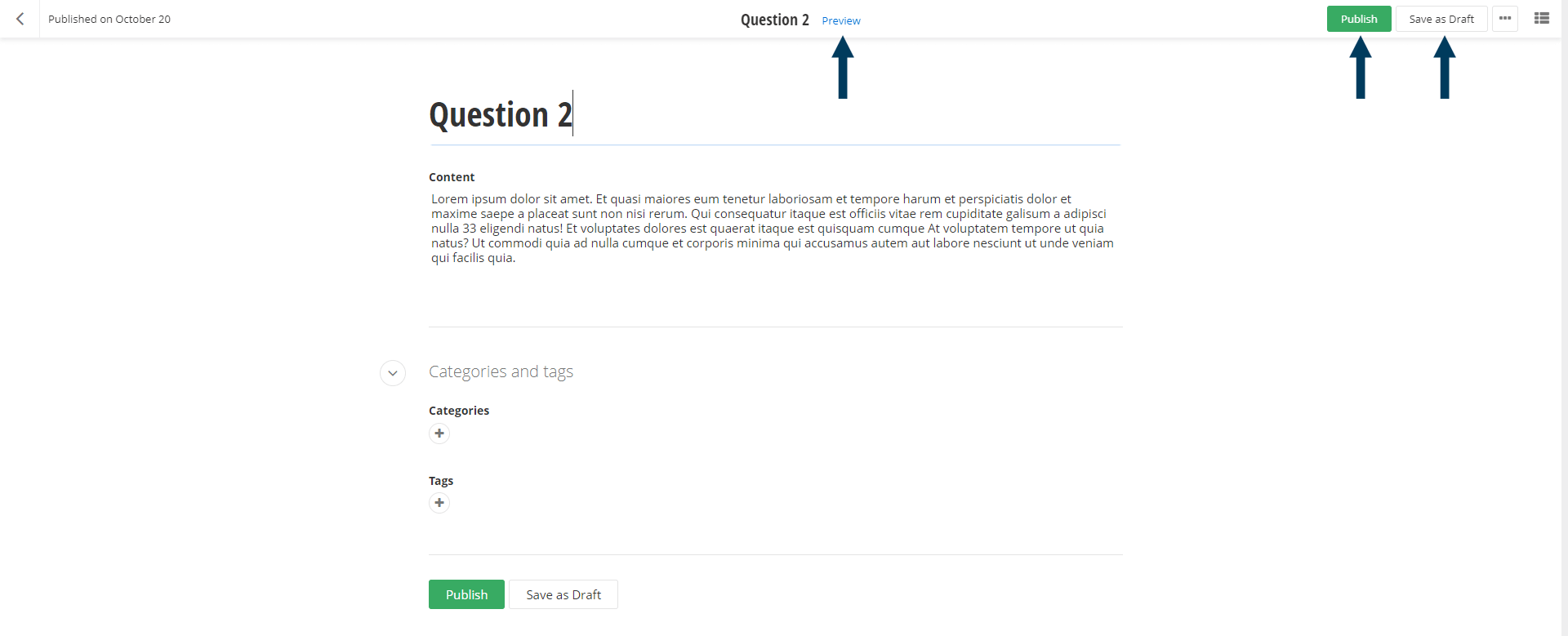The image size is (1568, 636).
Task: Click the bottom Save as Draft button
Action: pos(563,594)
